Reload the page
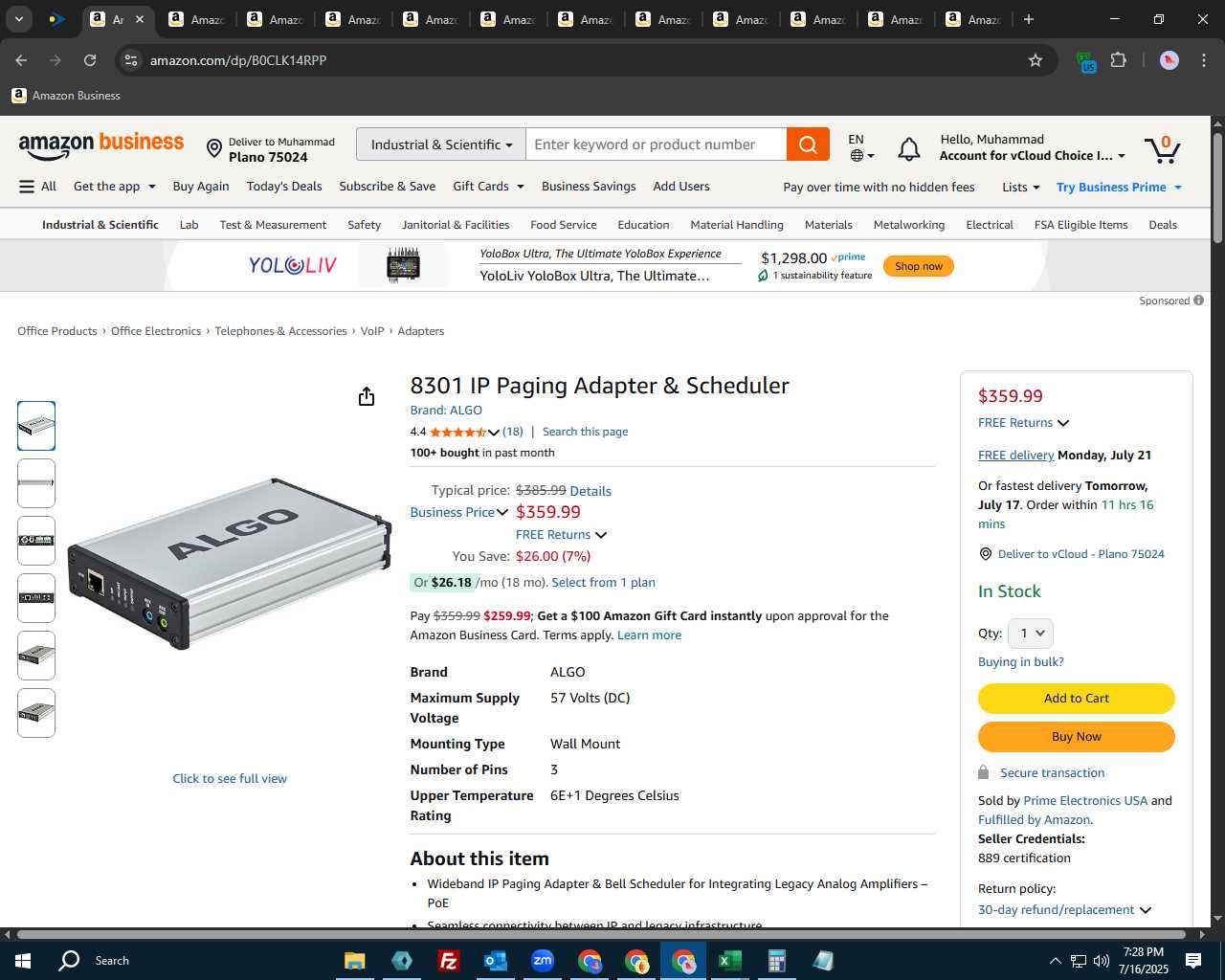The width and height of the screenshot is (1225, 980). point(90,60)
